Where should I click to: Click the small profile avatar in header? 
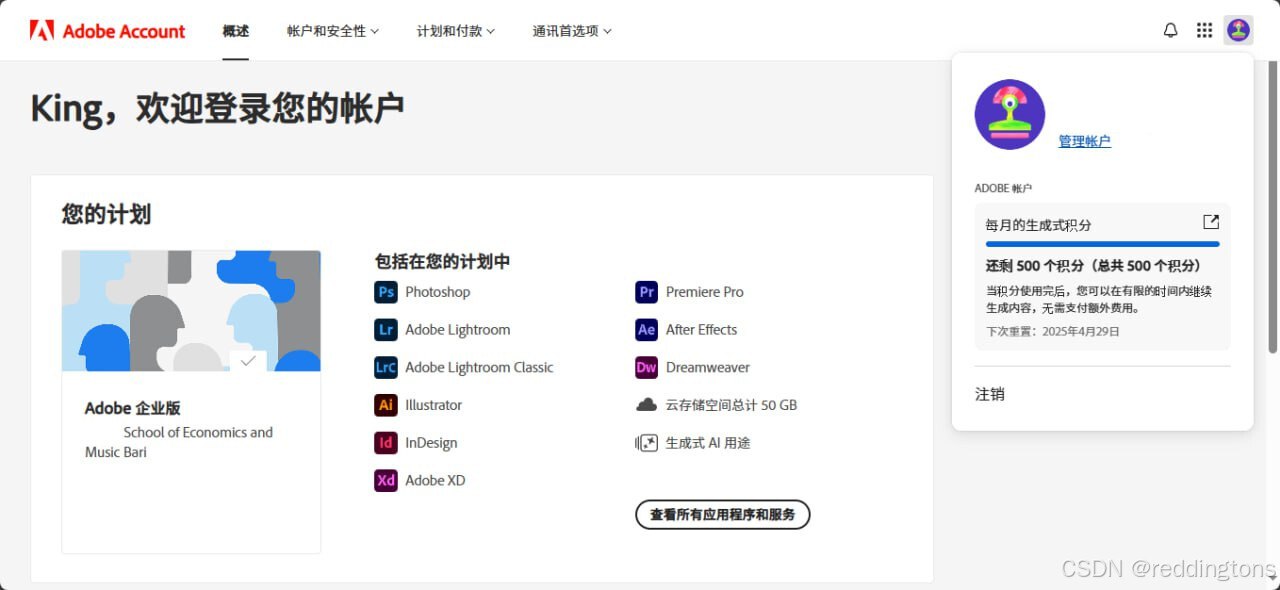pos(1239,31)
